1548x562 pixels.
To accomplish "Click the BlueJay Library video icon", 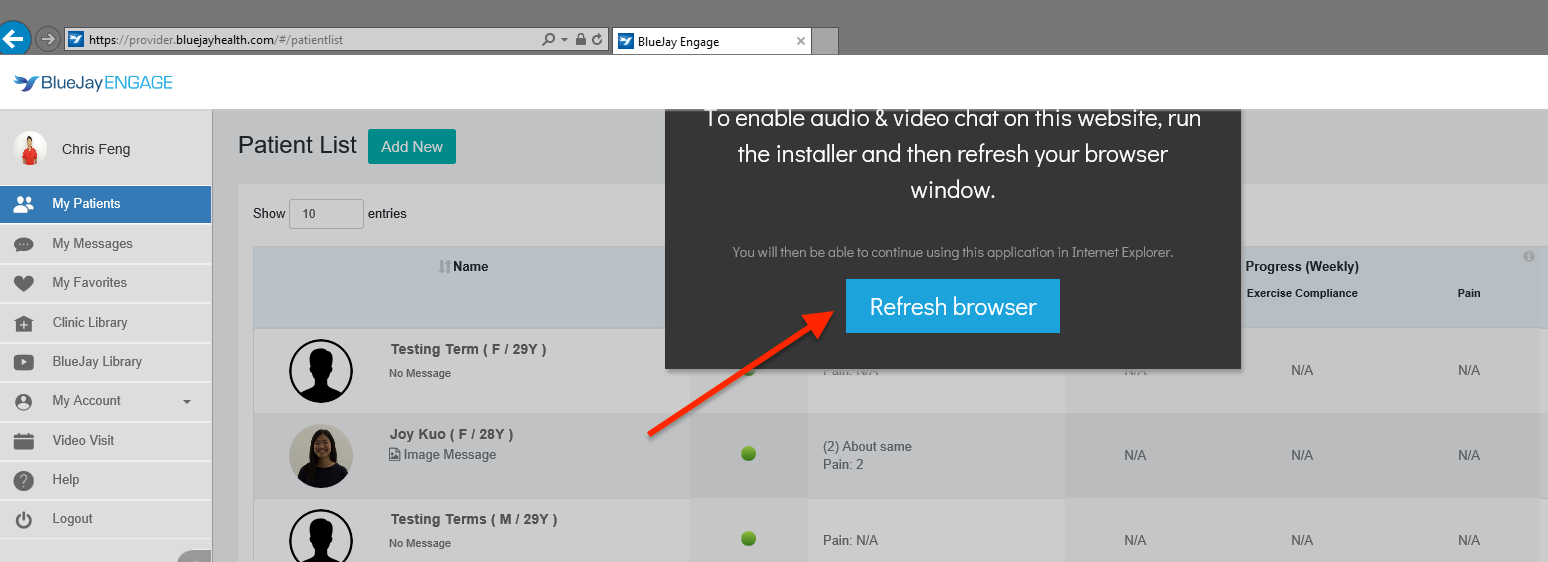I will [x=24, y=362].
